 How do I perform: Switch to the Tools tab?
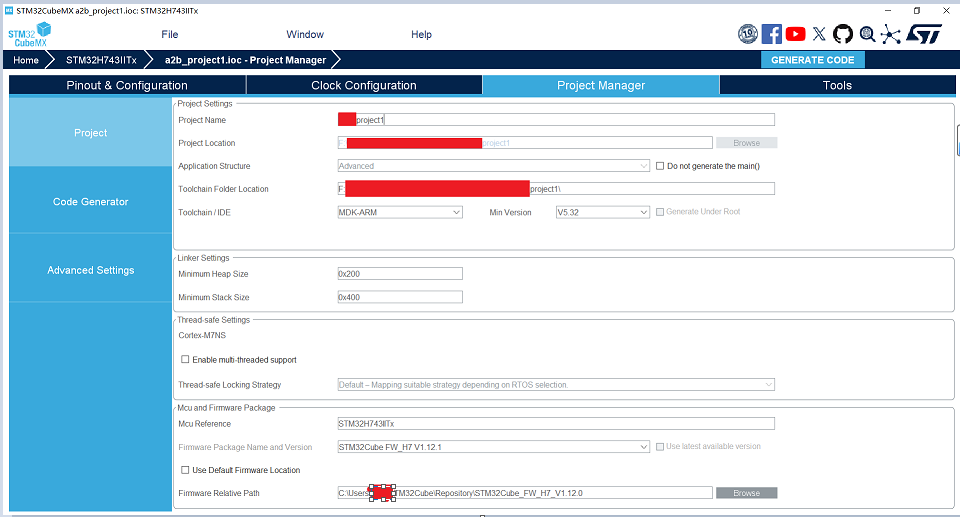tap(838, 85)
